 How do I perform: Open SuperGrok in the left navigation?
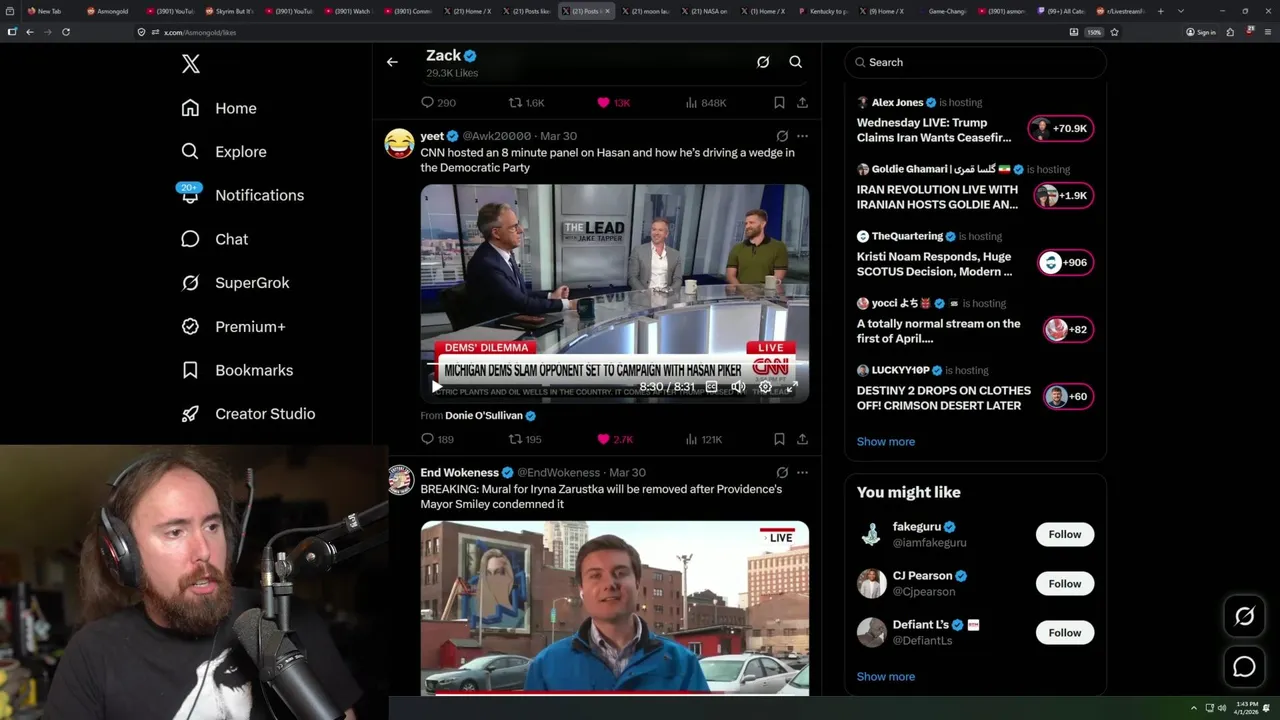tap(235, 283)
